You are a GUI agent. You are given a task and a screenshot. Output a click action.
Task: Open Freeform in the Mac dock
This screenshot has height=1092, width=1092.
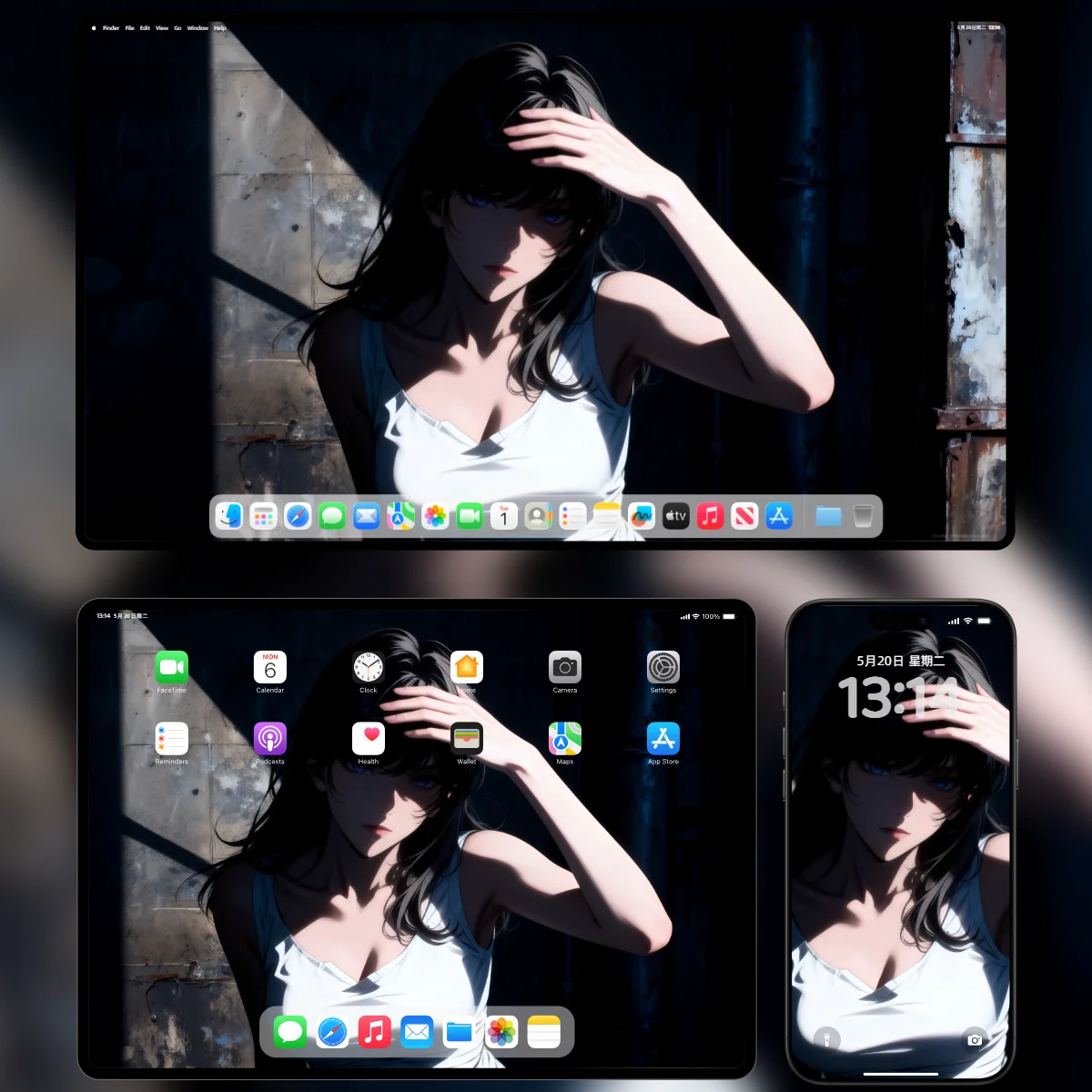pyautogui.click(x=642, y=517)
